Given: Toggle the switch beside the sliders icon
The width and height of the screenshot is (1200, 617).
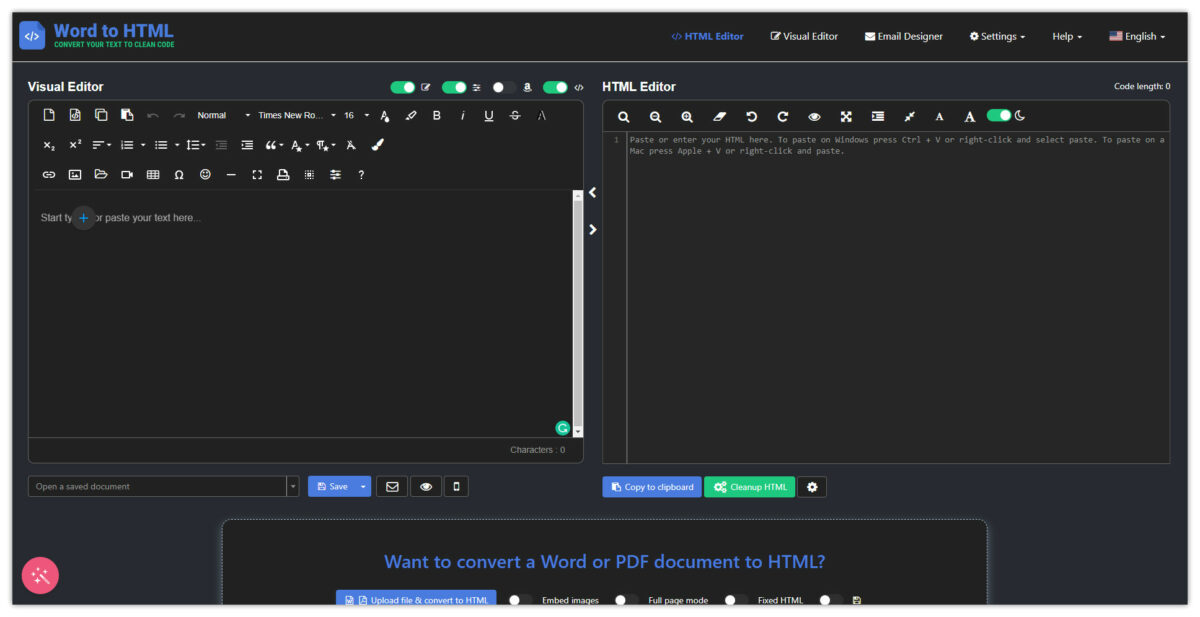Looking at the screenshot, I should (x=454, y=87).
